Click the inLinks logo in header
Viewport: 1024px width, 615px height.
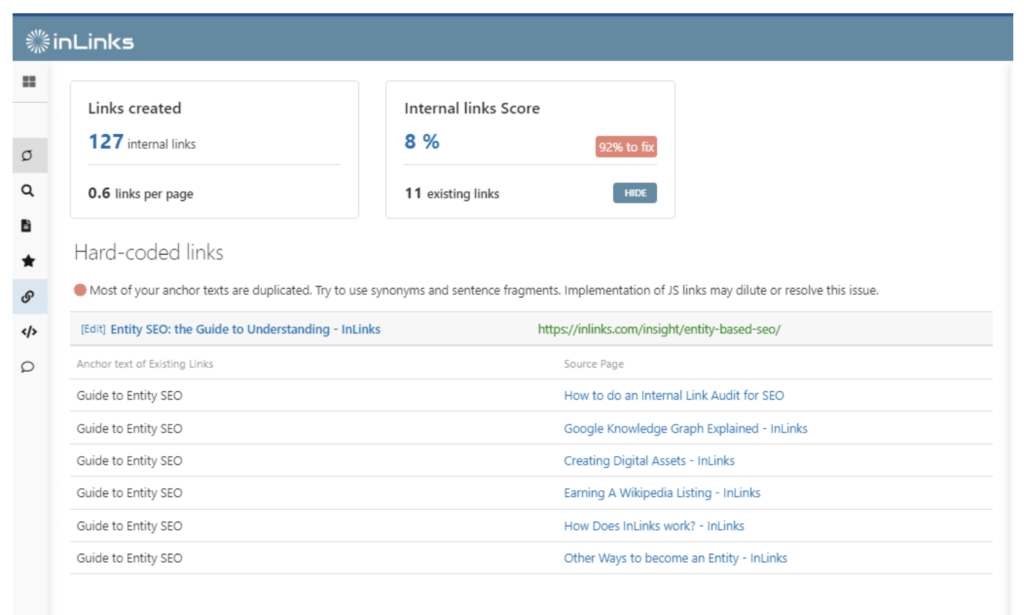pyautogui.click(x=80, y=41)
